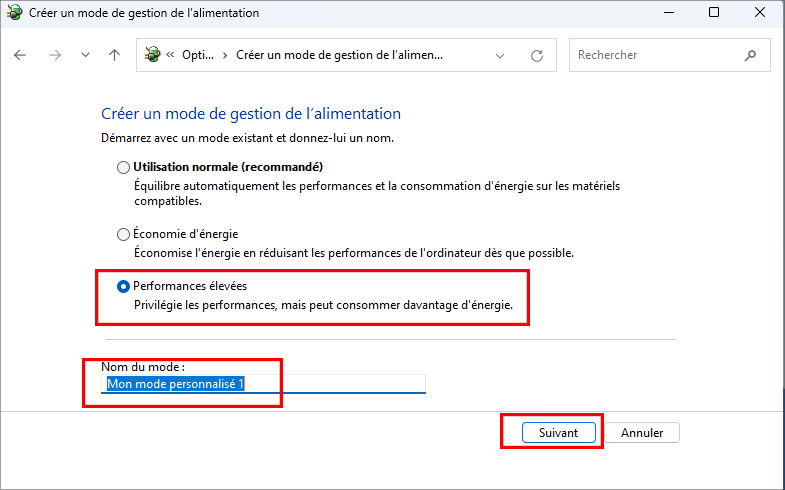Go back with the left arrow

click(x=20, y=55)
